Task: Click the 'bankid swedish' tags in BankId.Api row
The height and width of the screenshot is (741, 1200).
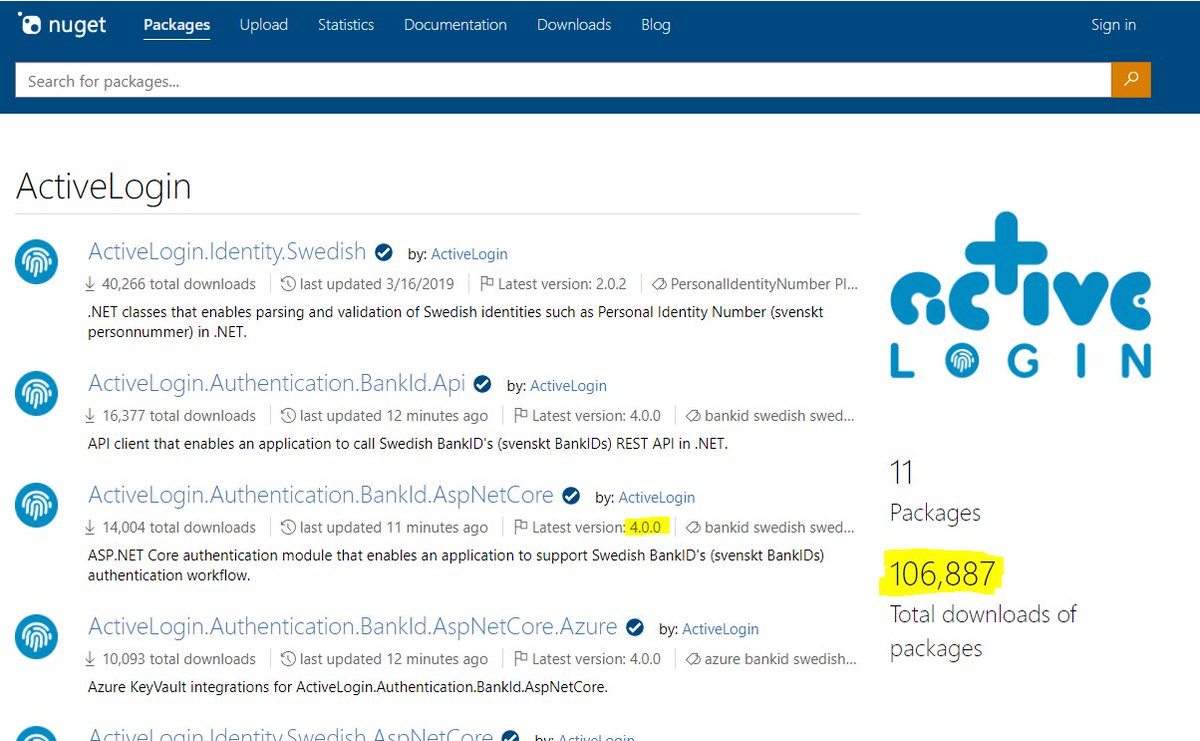Action: click(x=779, y=416)
